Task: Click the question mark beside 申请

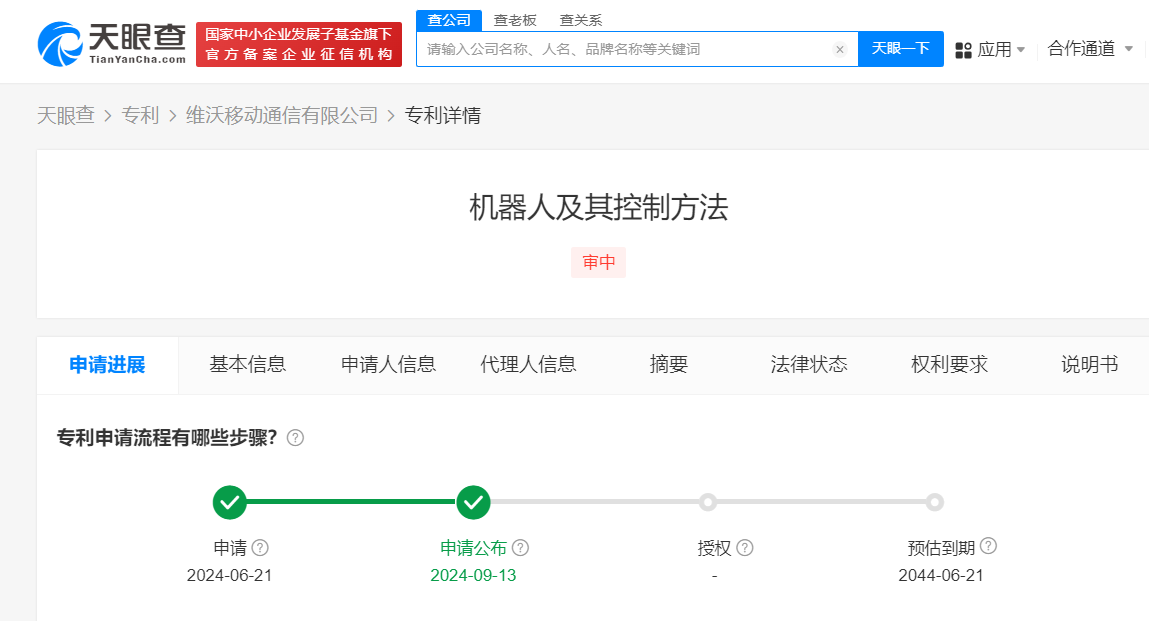Action: (x=260, y=548)
